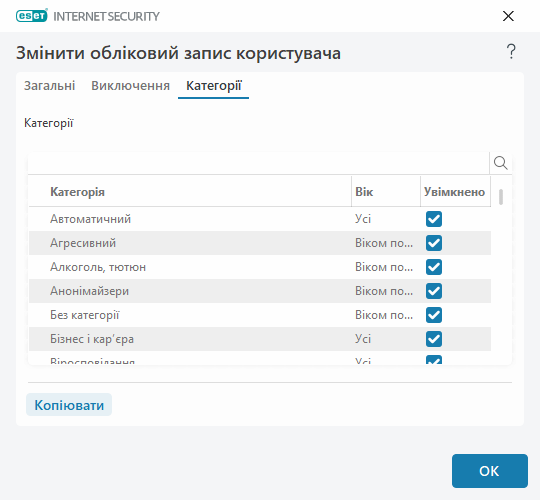
Task: Toggle the Агресивний enabled checkbox
Action: coord(434,243)
